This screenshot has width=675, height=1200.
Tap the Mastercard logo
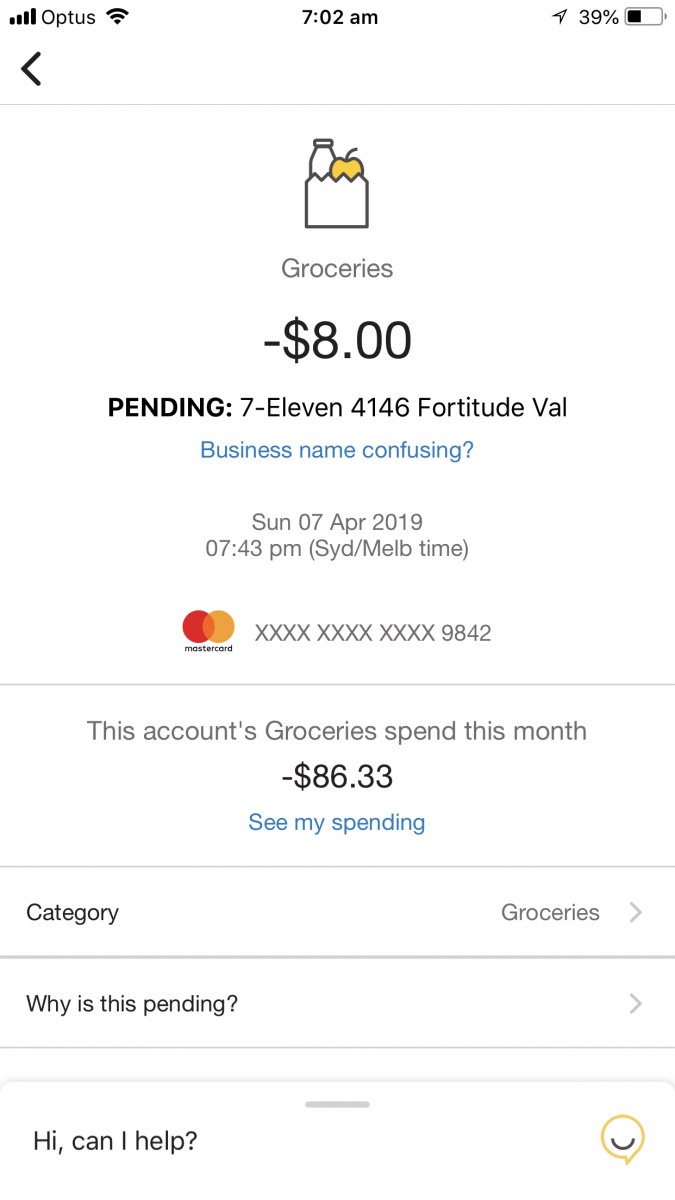[208, 631]
